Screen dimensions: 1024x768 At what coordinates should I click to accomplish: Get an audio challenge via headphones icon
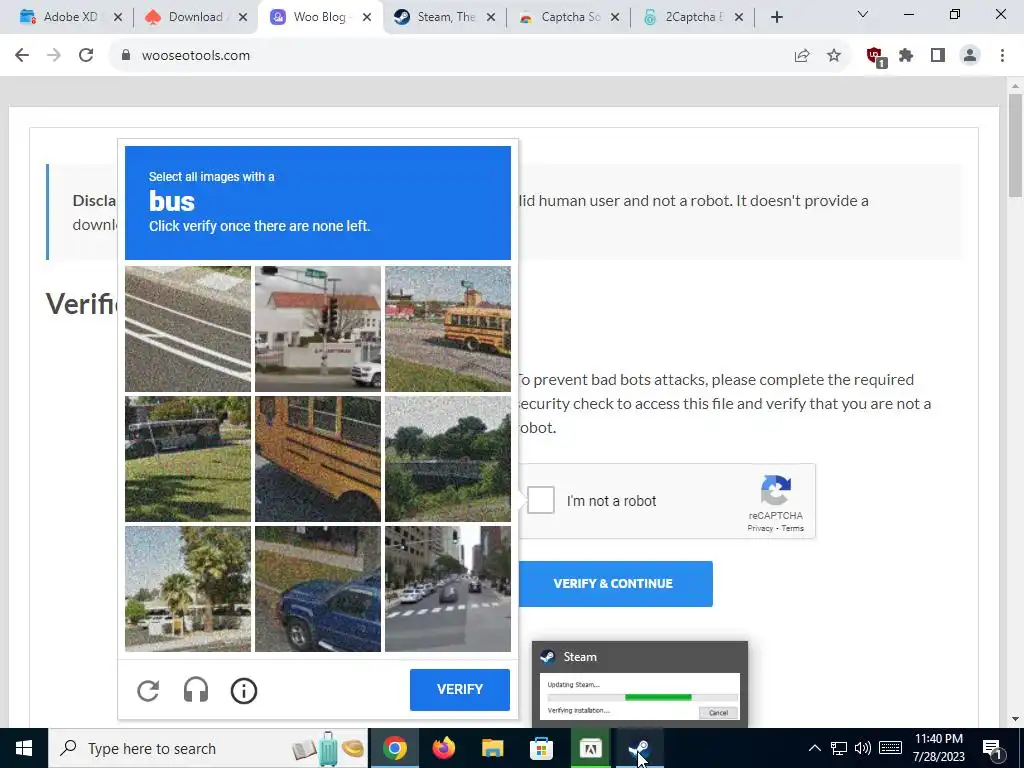(x=196, y=690)
